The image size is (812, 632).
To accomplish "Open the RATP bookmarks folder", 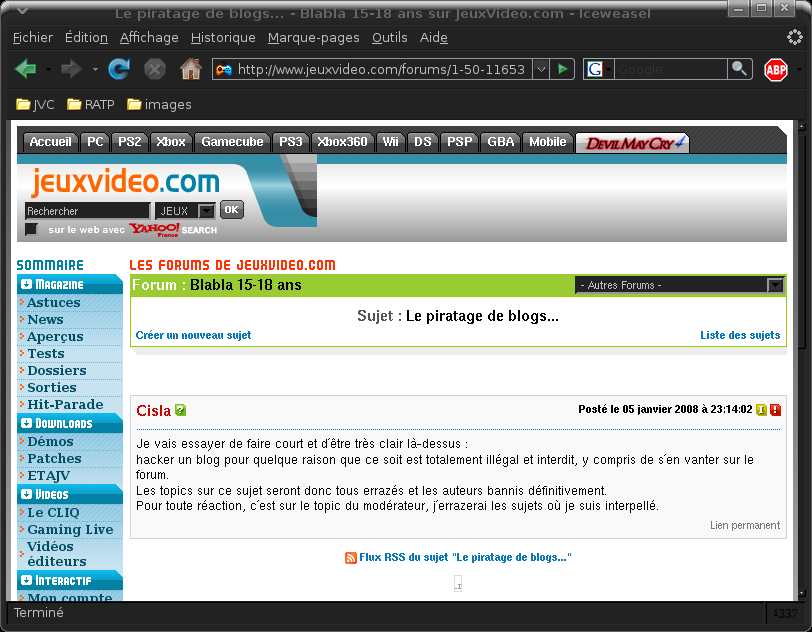I will tap(91, 105).
